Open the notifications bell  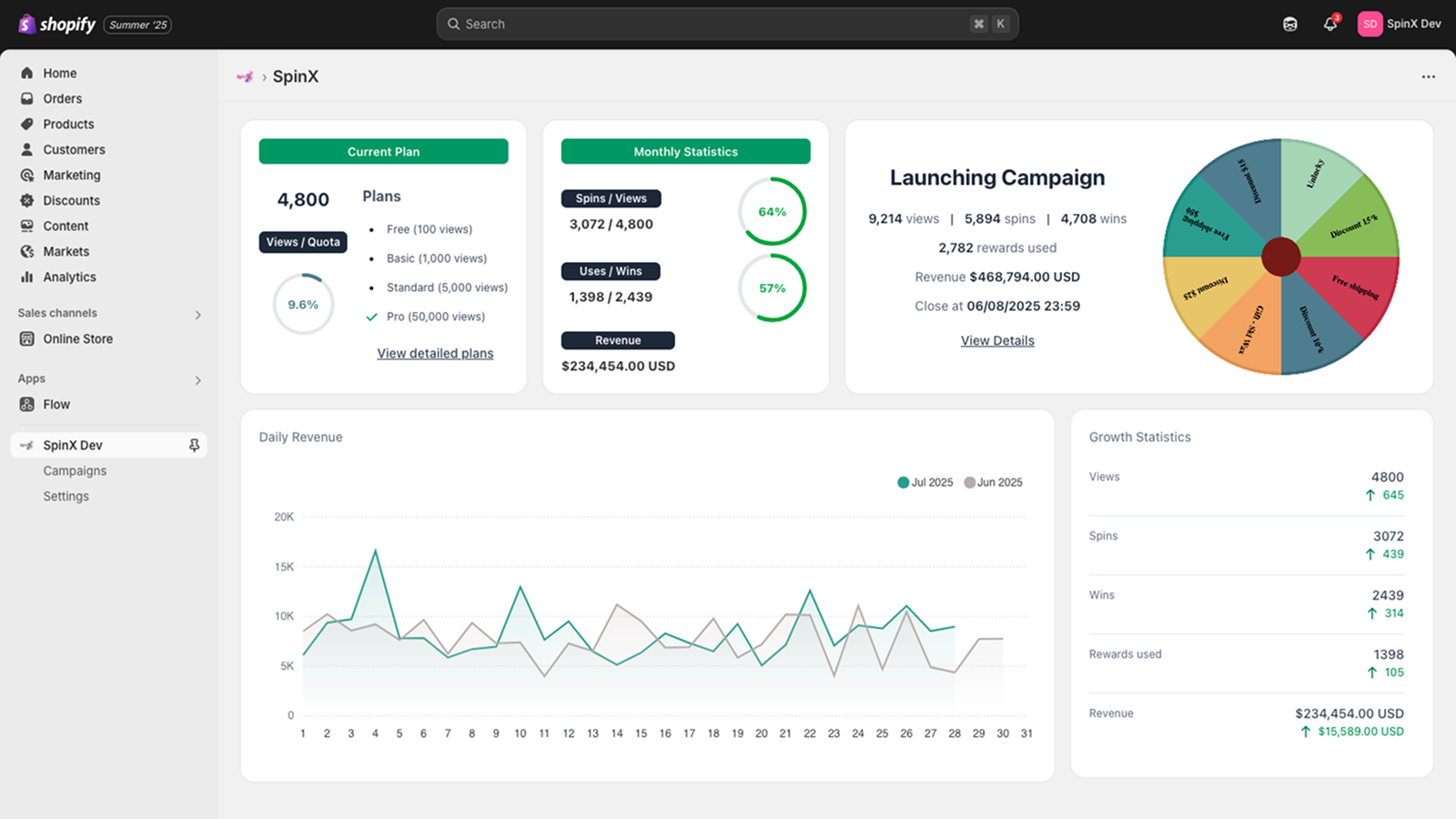(1330, 24)
